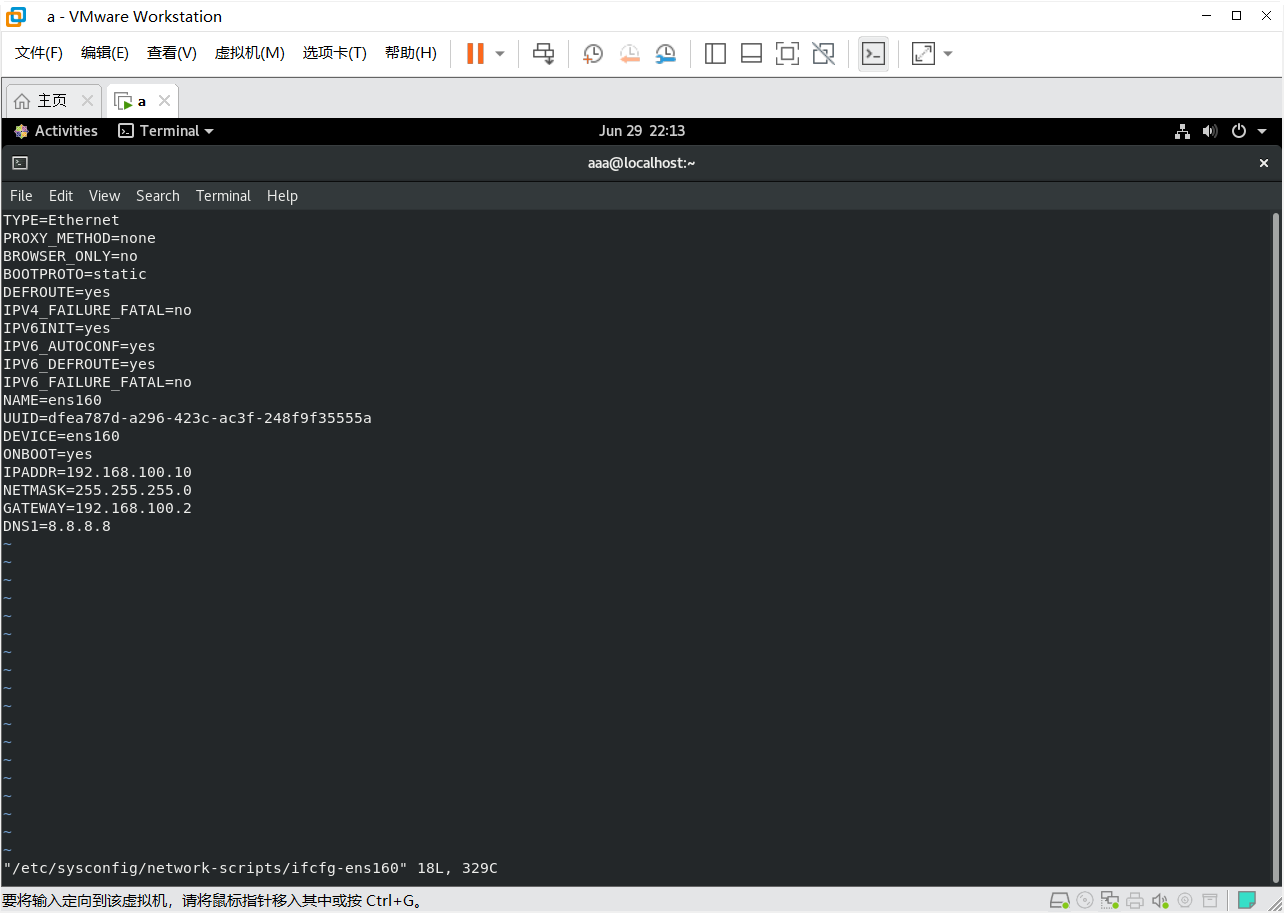1284x913 pixels.
Task: Click the ONBOOT=yes line
Action: pos(48,454)
